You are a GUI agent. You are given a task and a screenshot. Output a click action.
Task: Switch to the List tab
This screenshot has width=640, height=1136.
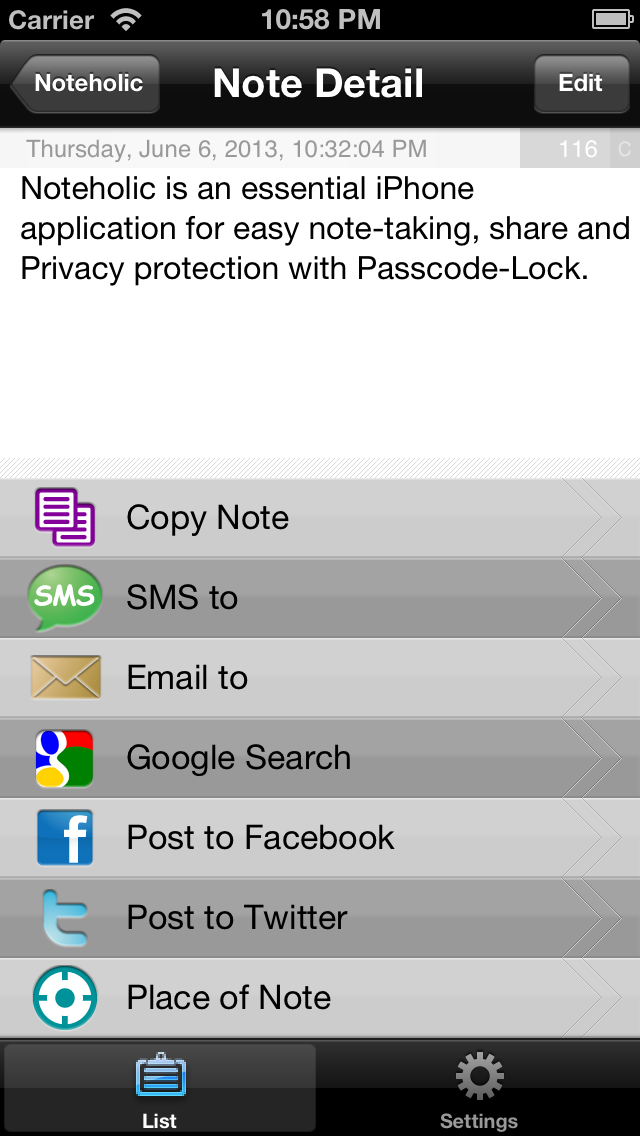tap(160, 1088)
